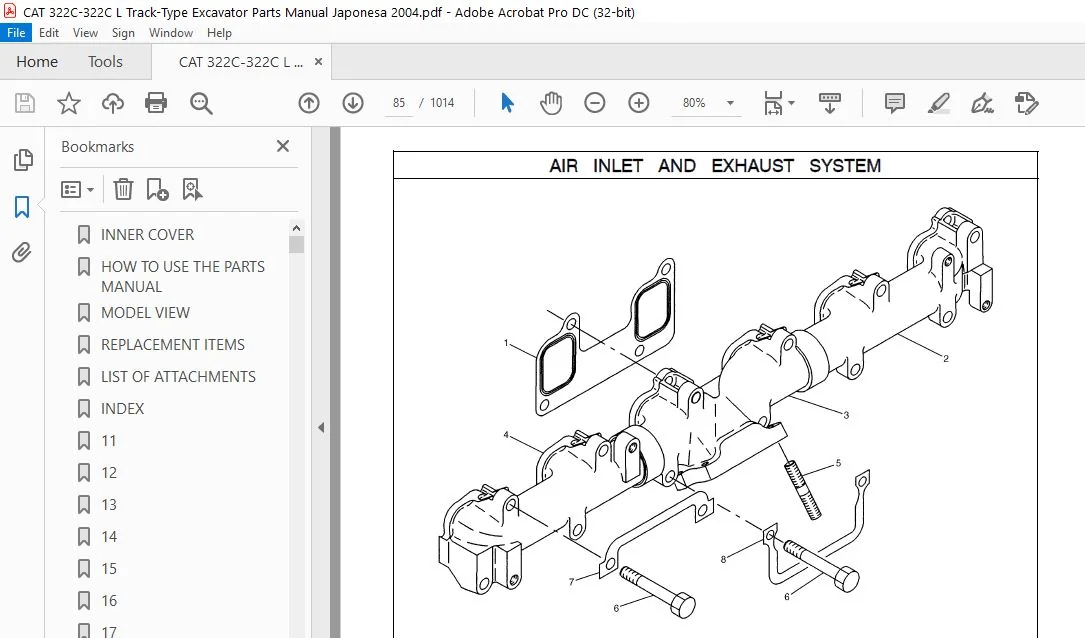Viewport: 1085px width, 638px height.
Task: Open HOW TO USE THE PARTS MANUAL bookmark
Action: pos(183,276)
